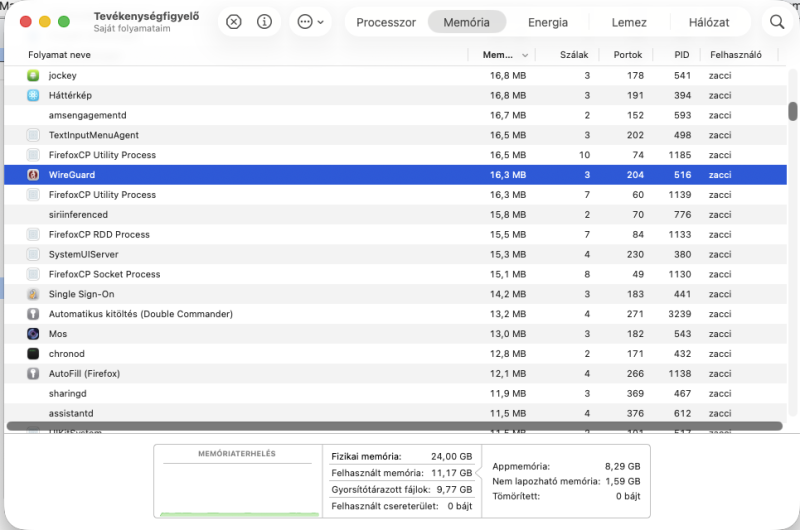Click the vertical scrollbar thumb
The height and width of the screenshot is (530, 800).
pyautogui.click(x=793, y=111)
